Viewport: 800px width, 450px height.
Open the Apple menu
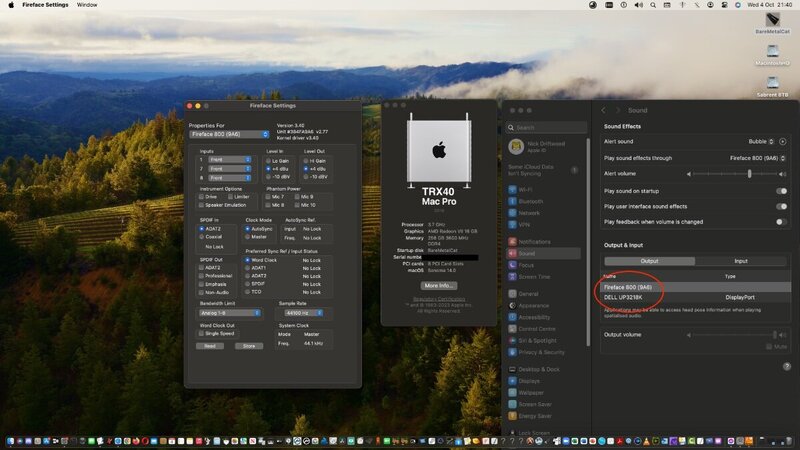point(11,5)
